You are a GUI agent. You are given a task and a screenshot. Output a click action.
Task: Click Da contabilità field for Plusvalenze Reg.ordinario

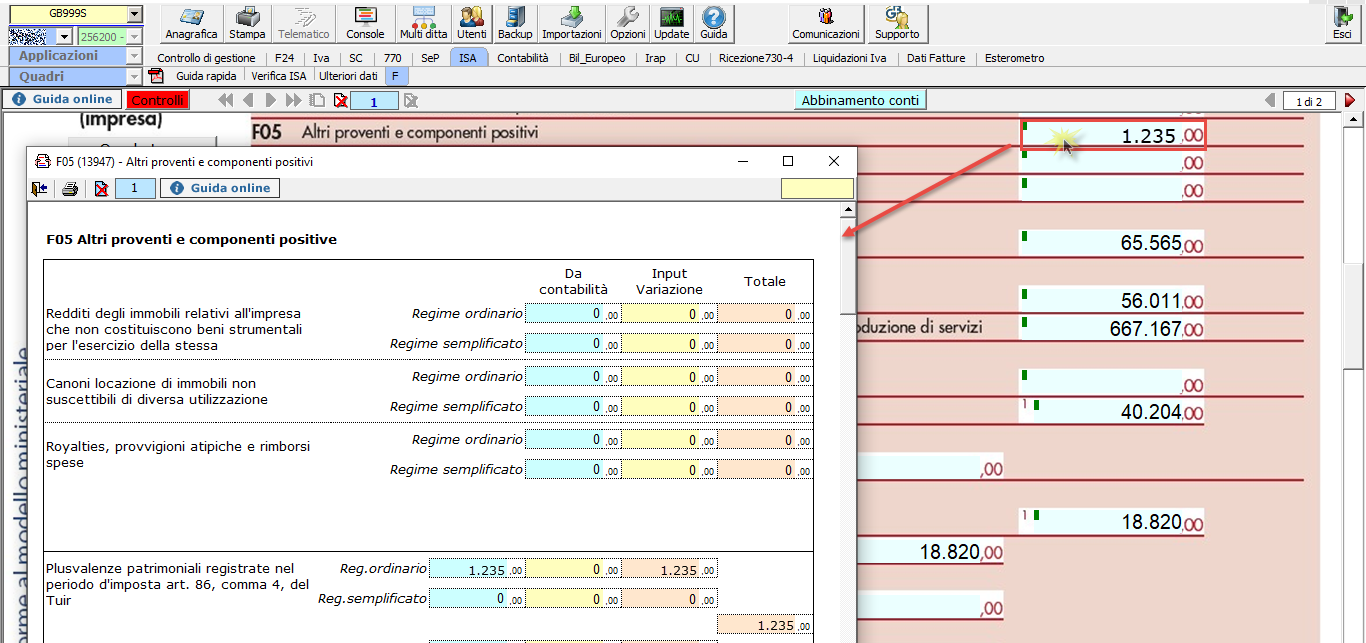click(476, 569)
